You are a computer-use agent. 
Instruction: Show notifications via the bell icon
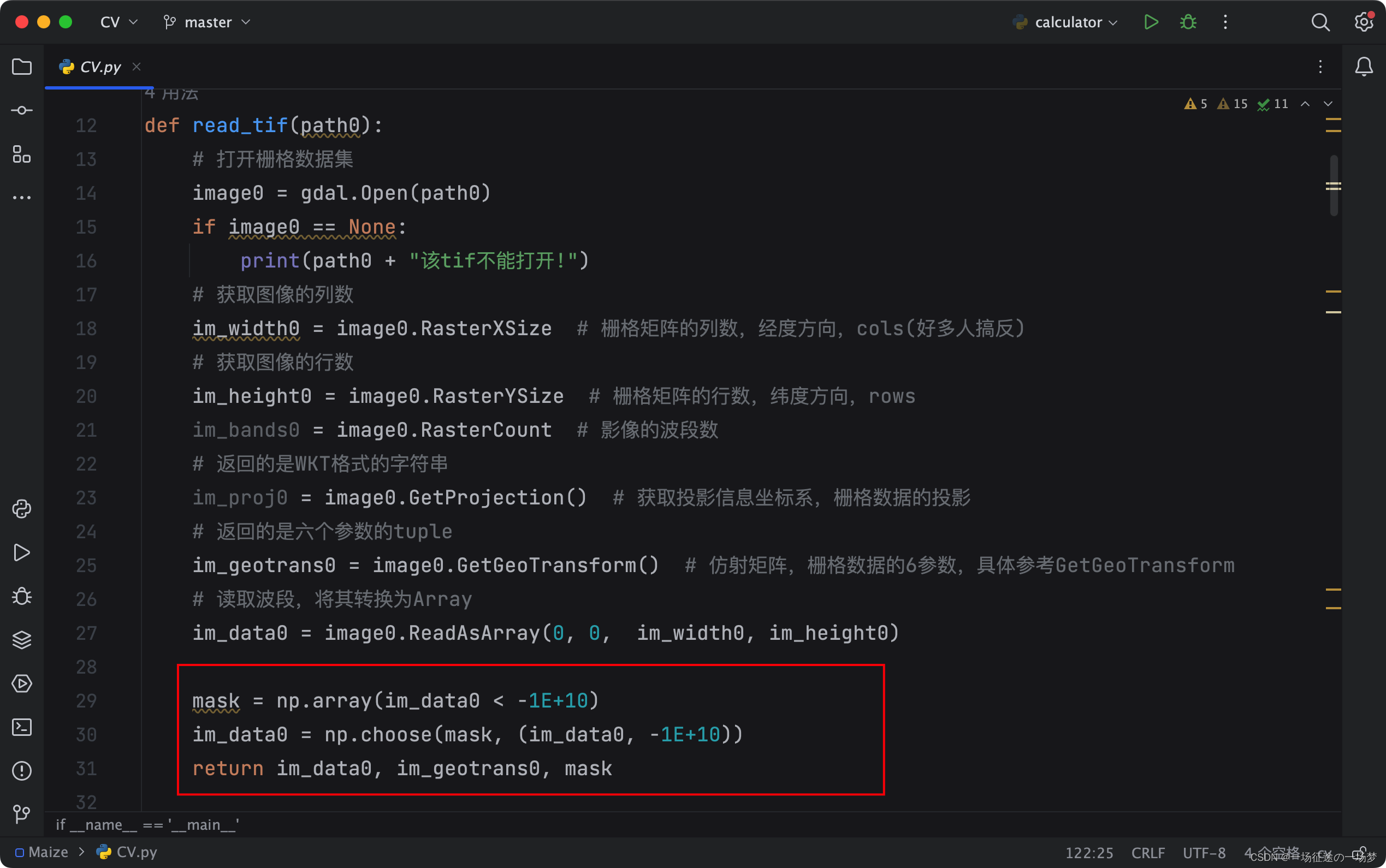coord(1363,66)
